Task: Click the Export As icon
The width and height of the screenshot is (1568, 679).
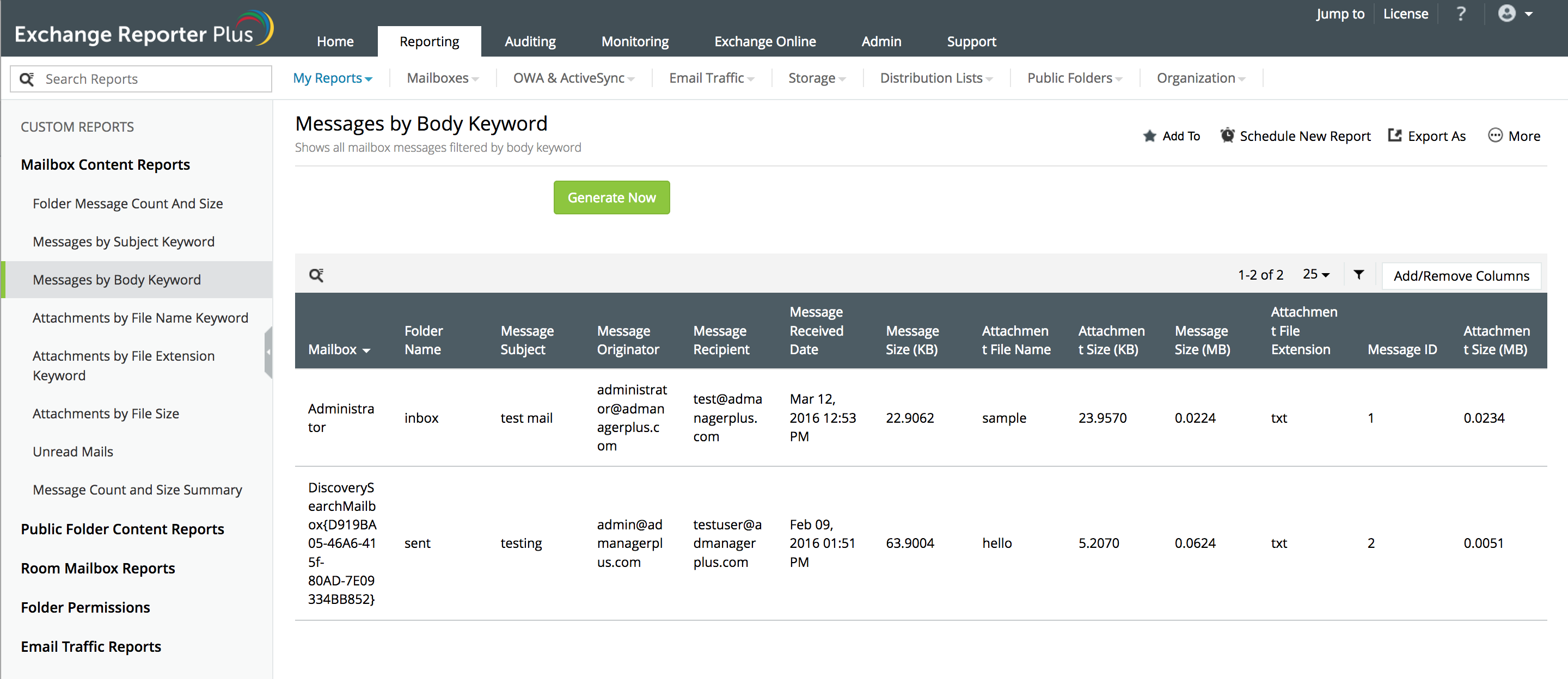Action: click(x=1394, y=135)
